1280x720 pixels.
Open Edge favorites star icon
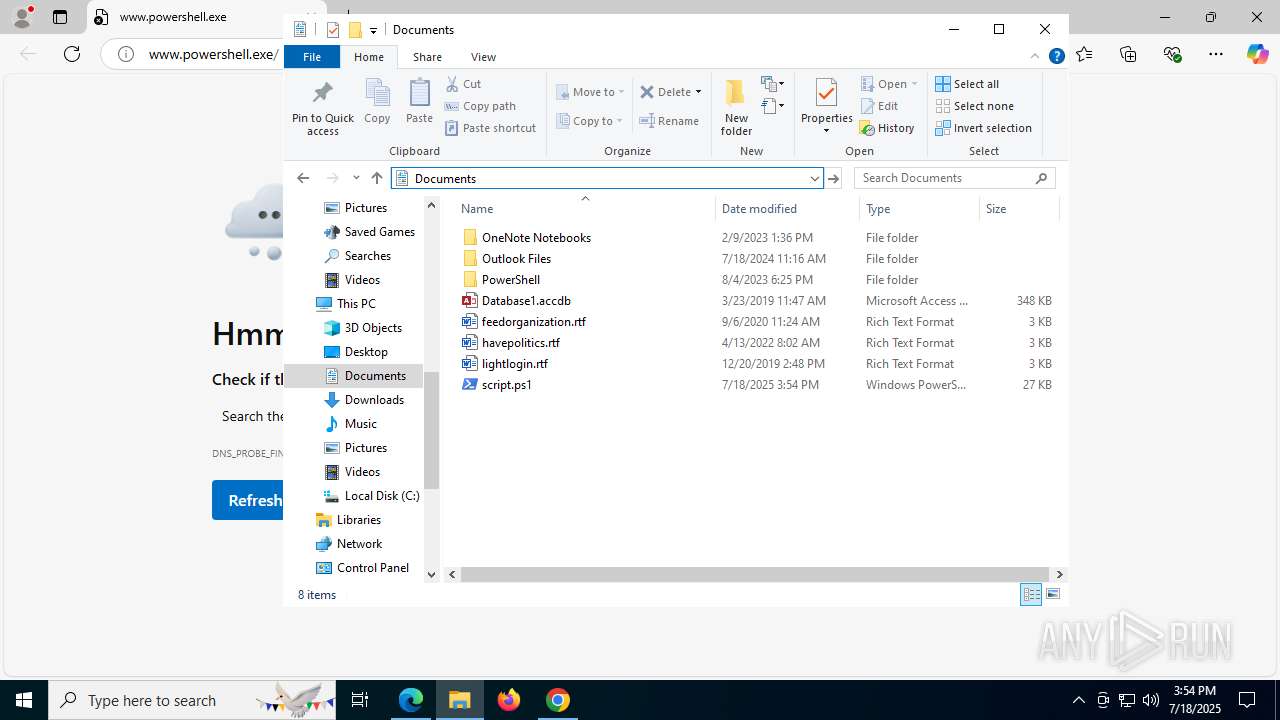click(1084, 54)
